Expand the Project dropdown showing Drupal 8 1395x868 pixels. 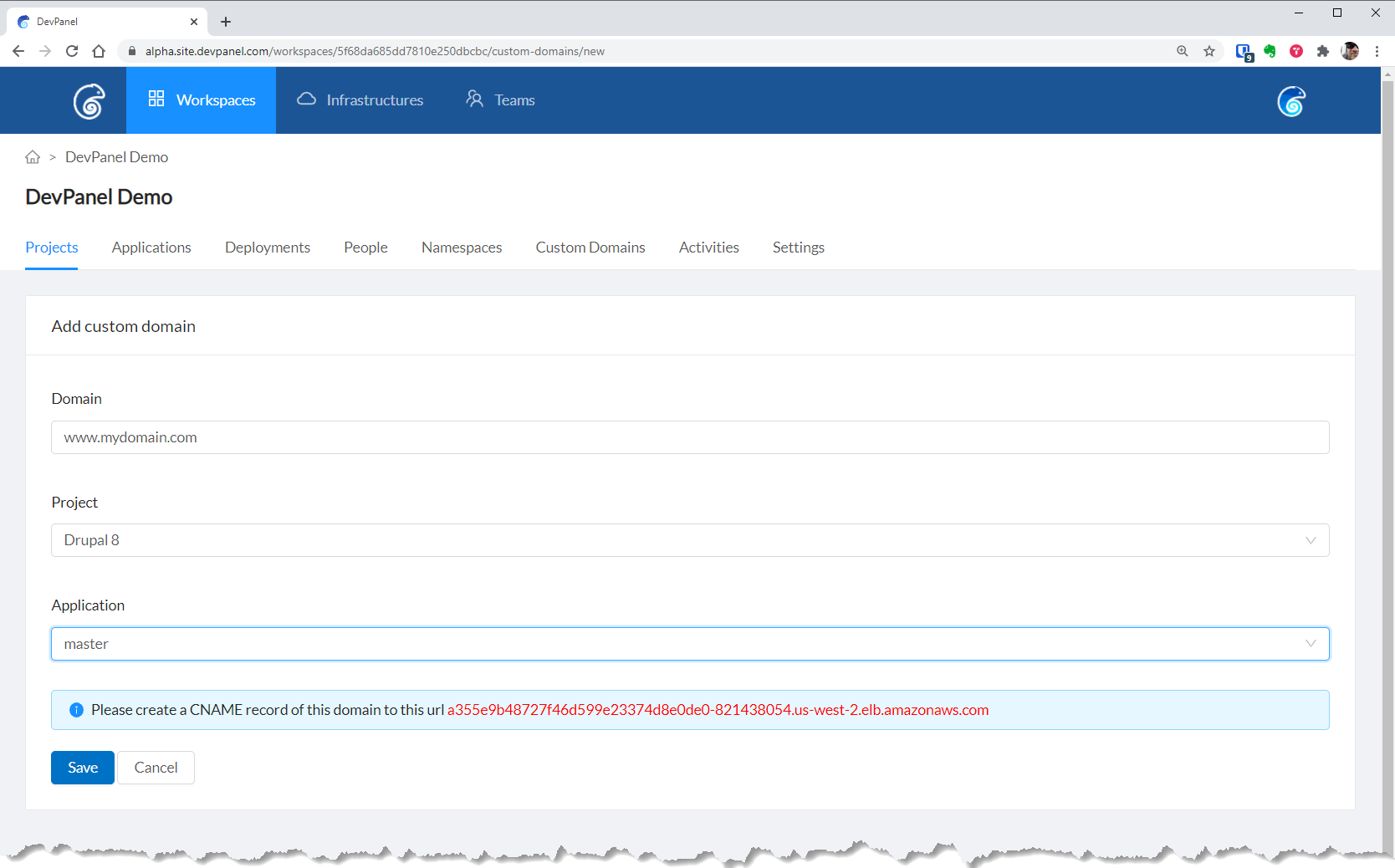pos(690,540)
